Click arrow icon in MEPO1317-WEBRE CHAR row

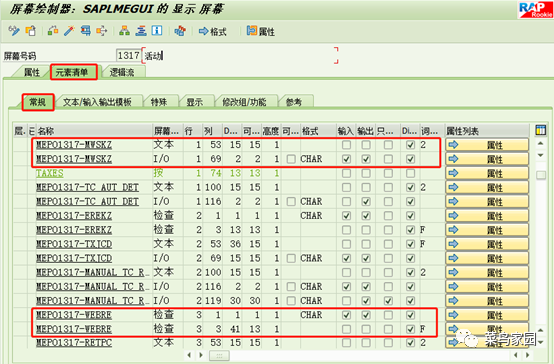tap(453, 315)
